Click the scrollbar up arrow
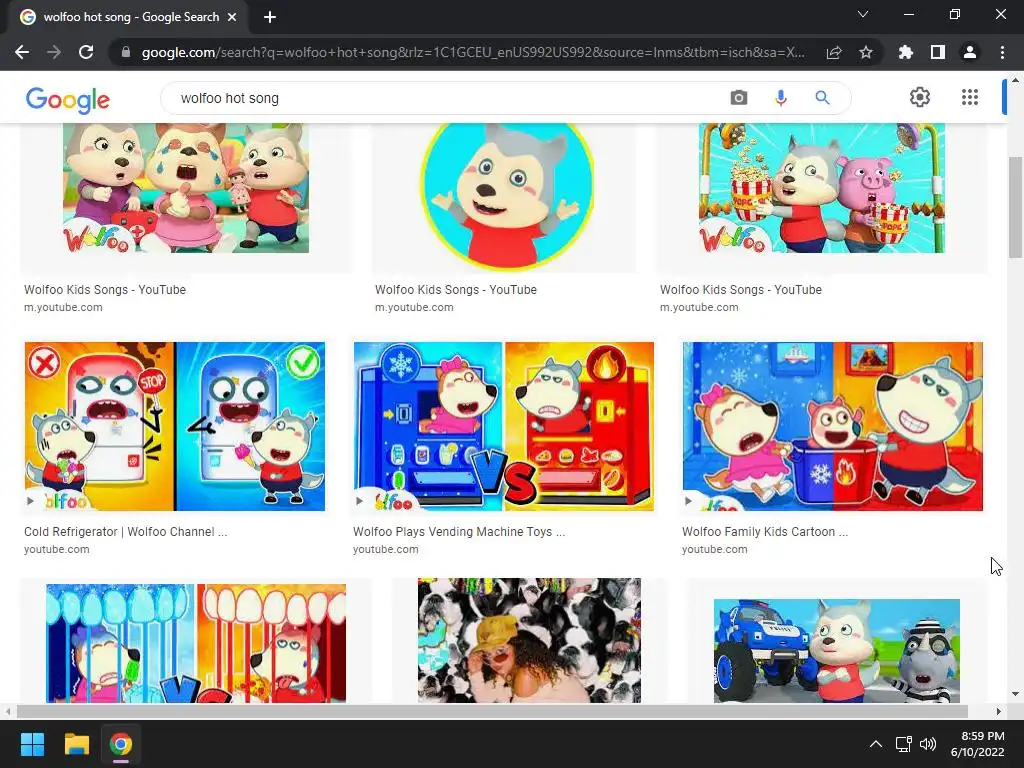 tap(1015, 80)
